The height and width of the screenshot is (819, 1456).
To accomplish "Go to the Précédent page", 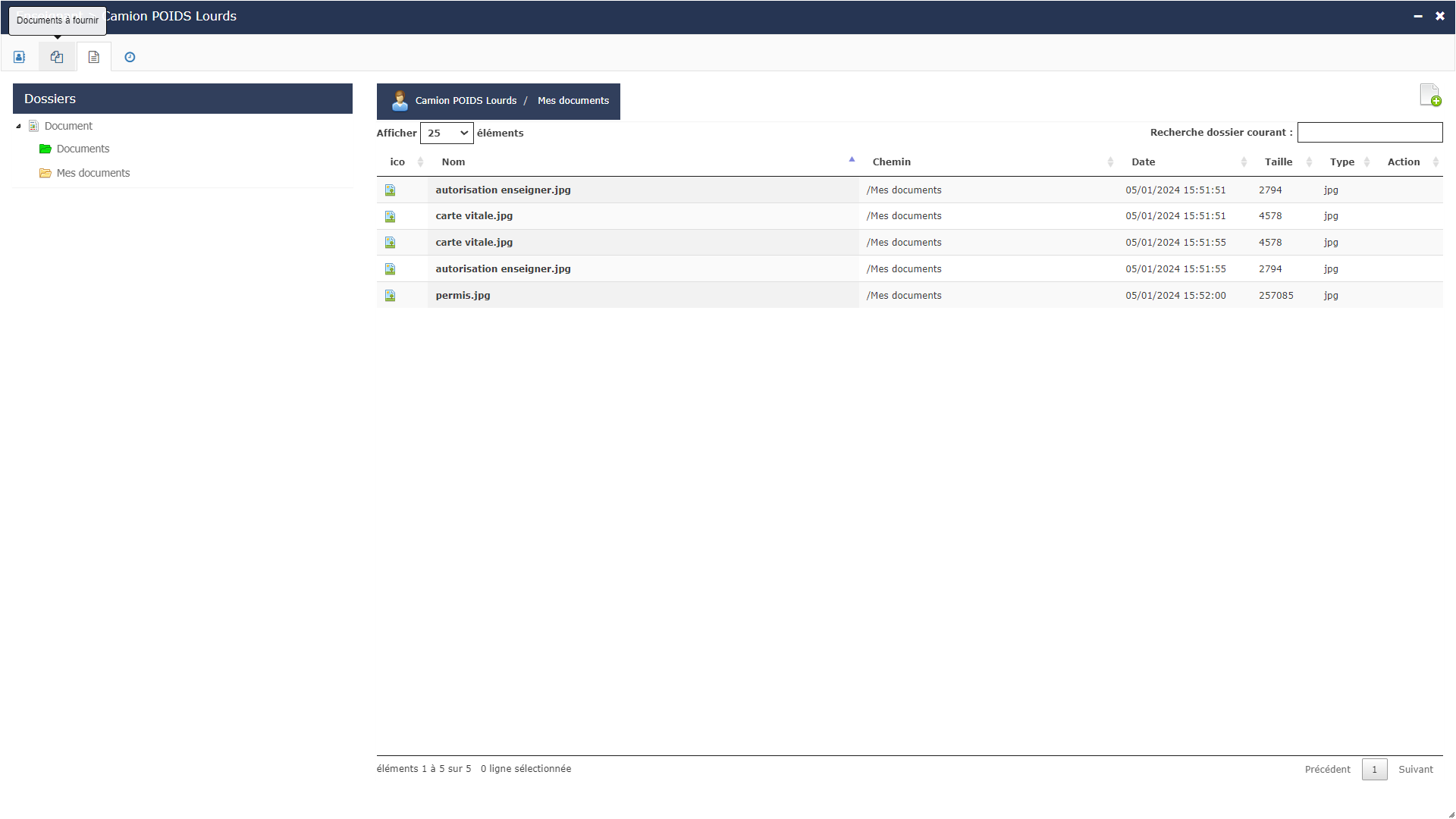I will pyautogui.click(x=1327, y=769).
